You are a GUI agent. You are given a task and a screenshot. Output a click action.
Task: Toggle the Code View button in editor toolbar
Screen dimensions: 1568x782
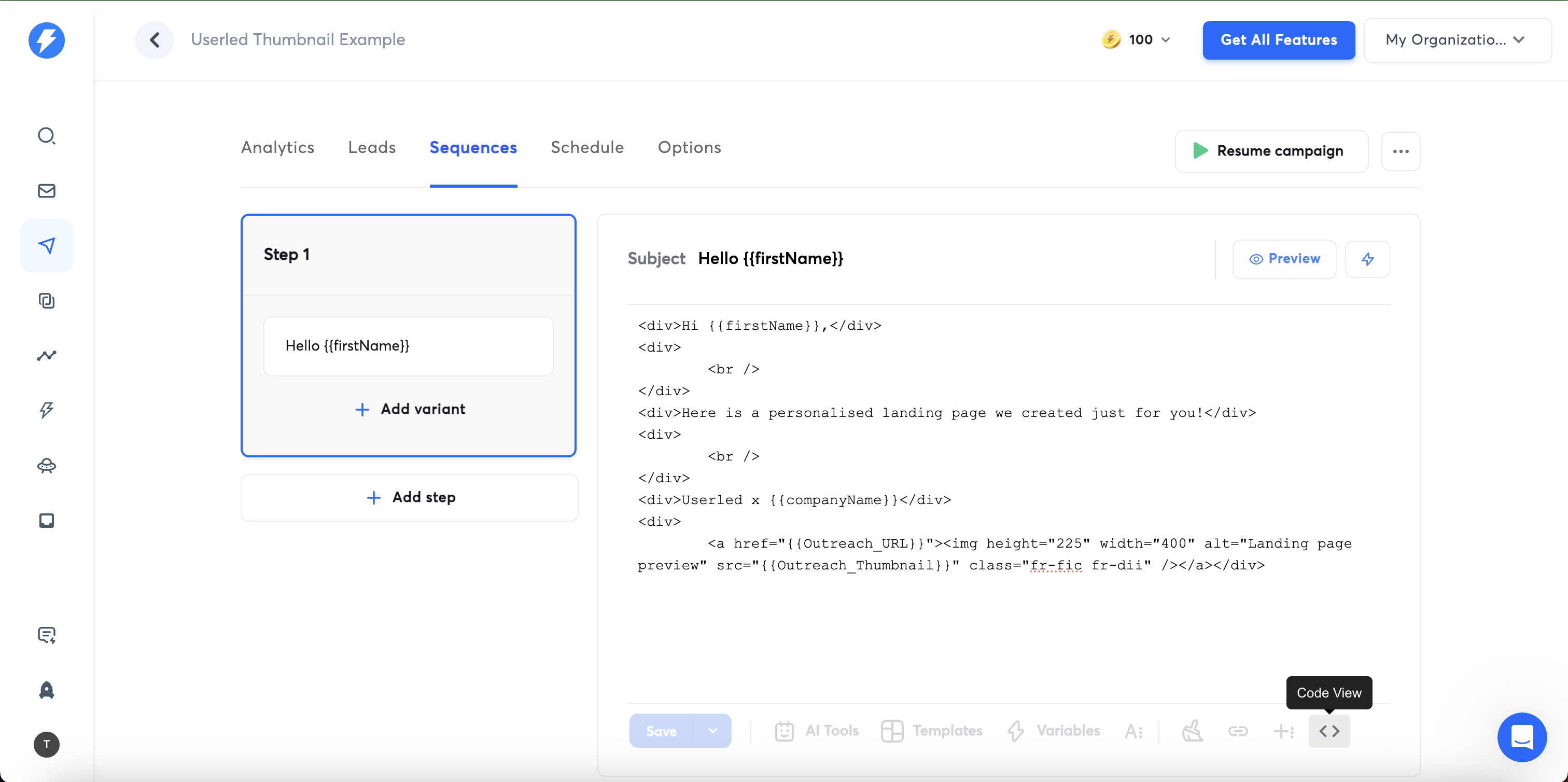(1329, 731)
